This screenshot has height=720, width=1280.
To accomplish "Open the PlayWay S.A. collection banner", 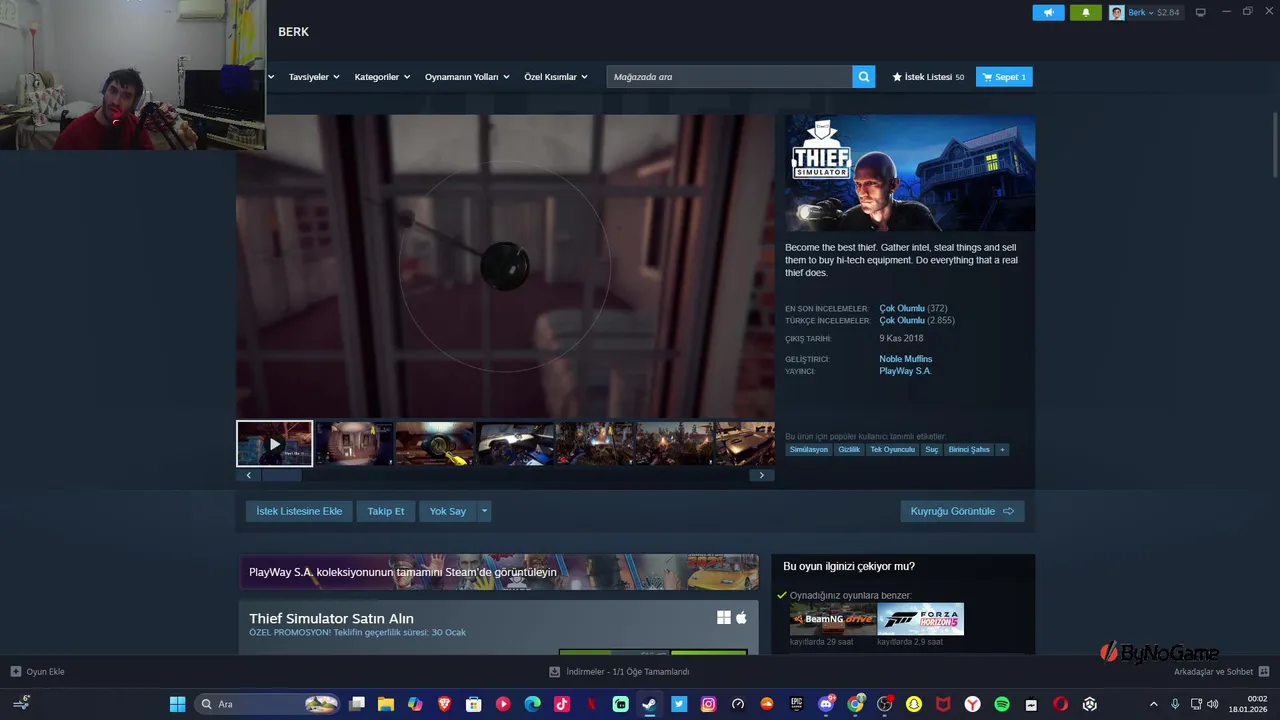I will (498, 572).
